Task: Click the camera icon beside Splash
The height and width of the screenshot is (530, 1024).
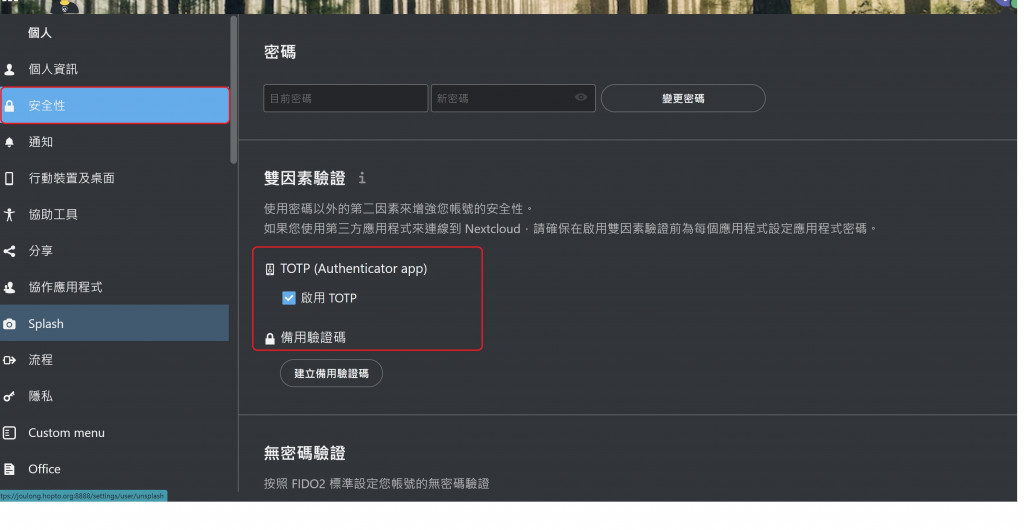Action: 9,324
